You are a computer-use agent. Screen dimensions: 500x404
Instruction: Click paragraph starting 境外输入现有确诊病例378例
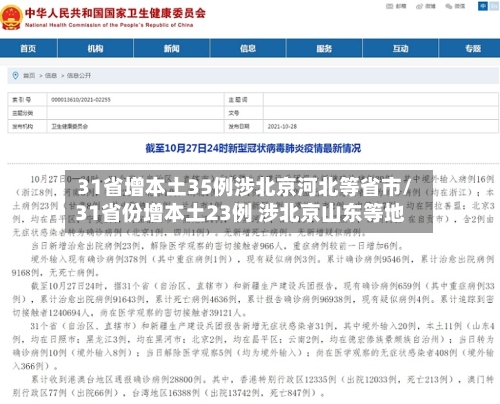tap(253, 266)
